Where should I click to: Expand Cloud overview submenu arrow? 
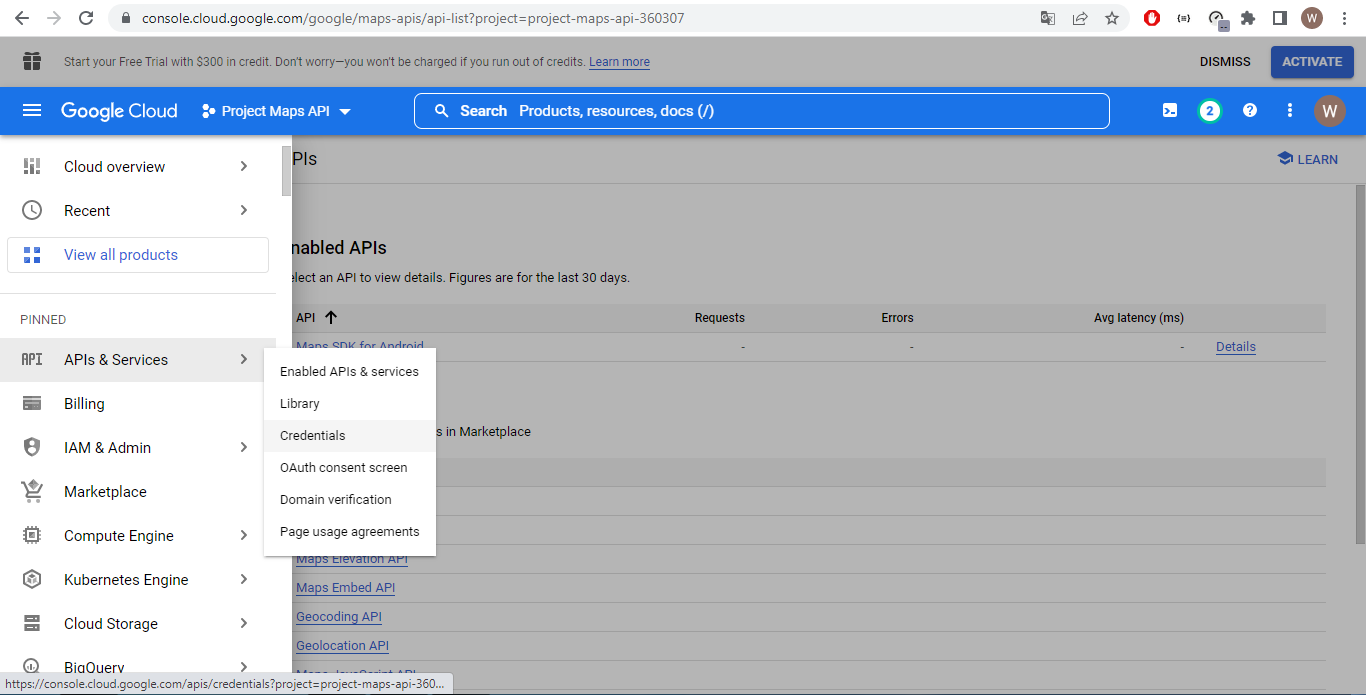click(244, 167)
